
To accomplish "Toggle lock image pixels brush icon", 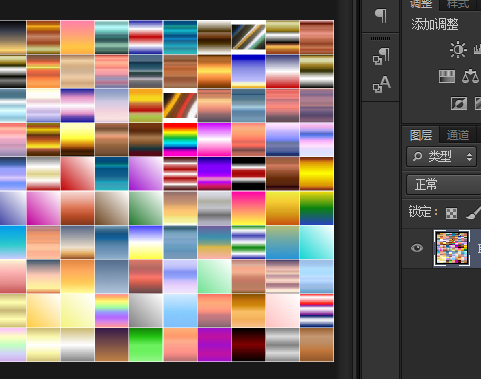I will click(x=474, y=213).
